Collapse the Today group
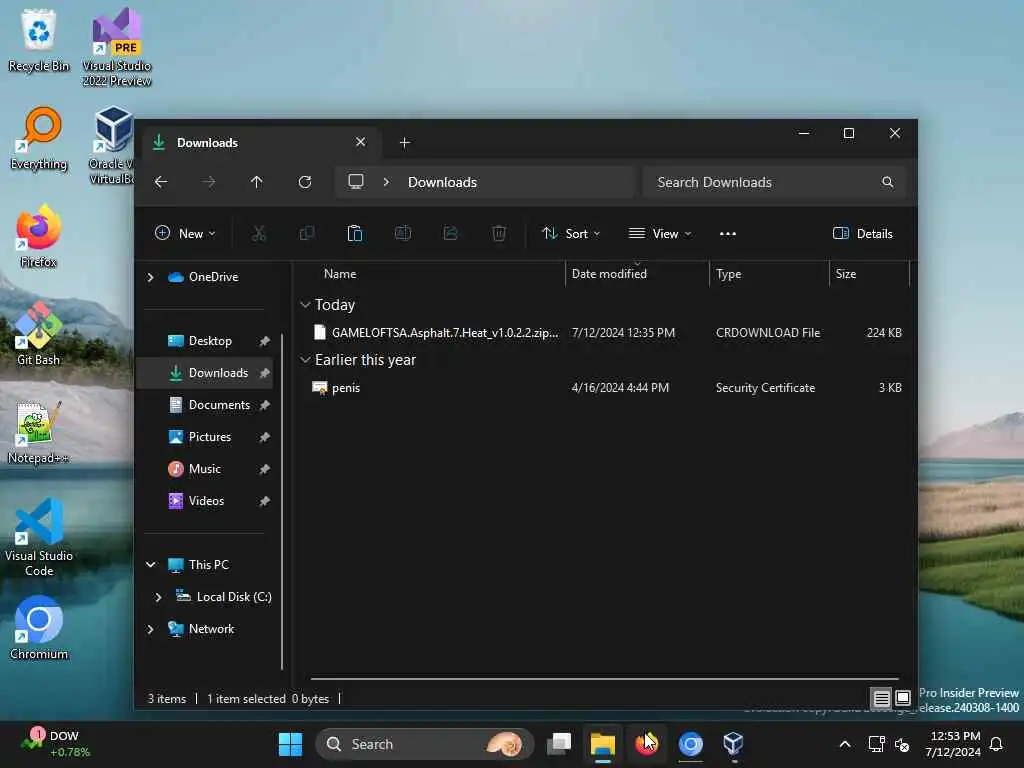Viewport: 1024px width, 768px height. [x=305, y=305]
